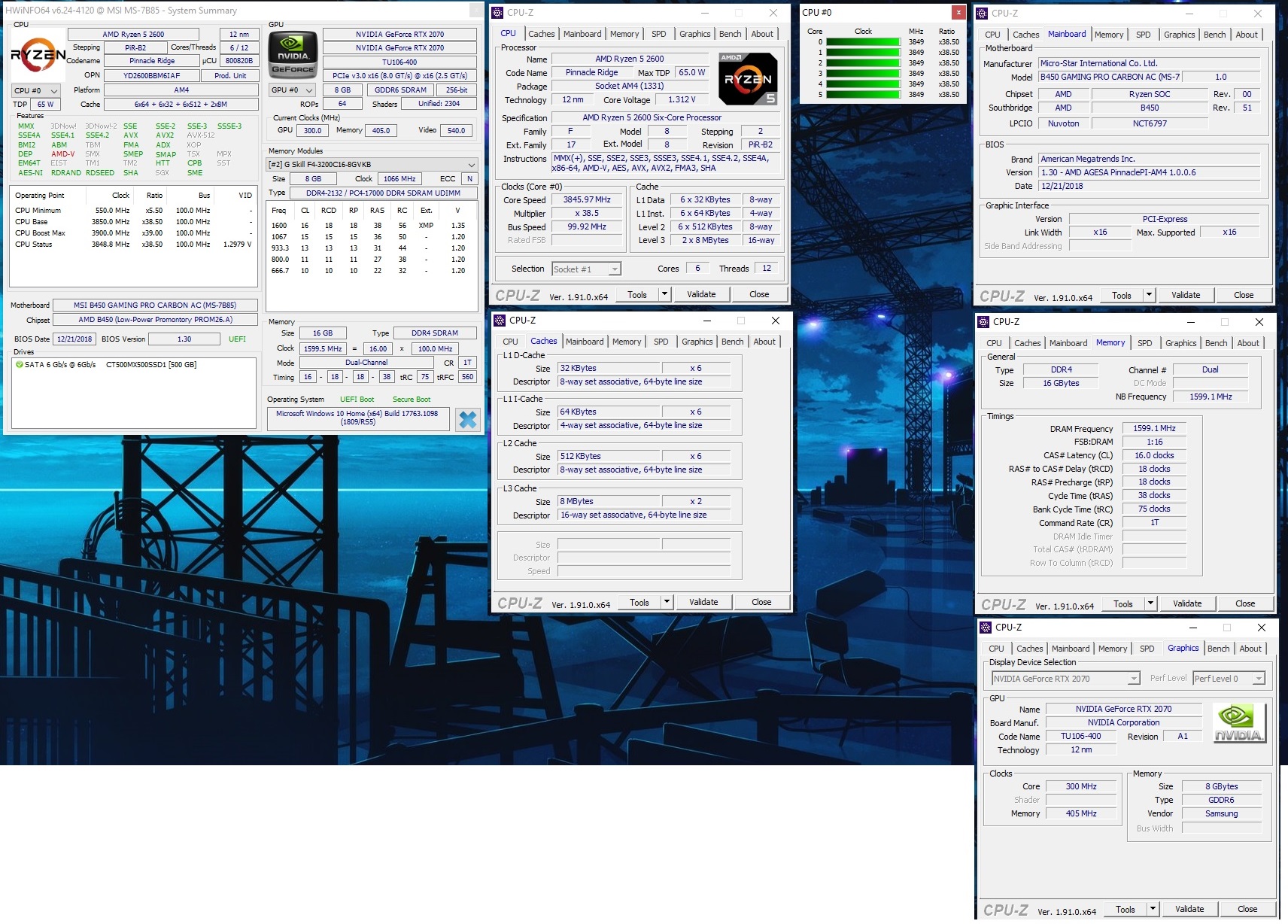Open Tools dropdown arrow in CPU-Z Mainboard window
The width and height of the screenshot is (1288, 924).
(x=1150, y=295)
